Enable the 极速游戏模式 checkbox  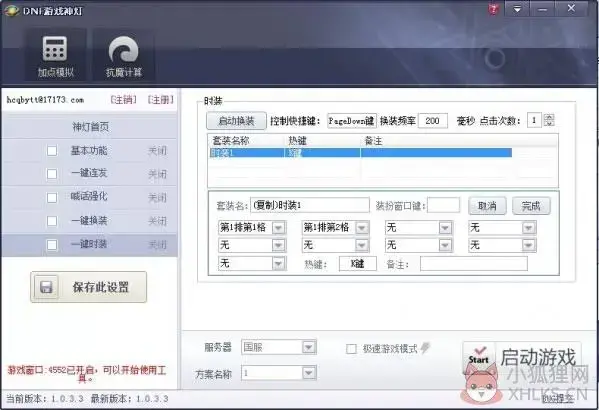coord(351,348)
